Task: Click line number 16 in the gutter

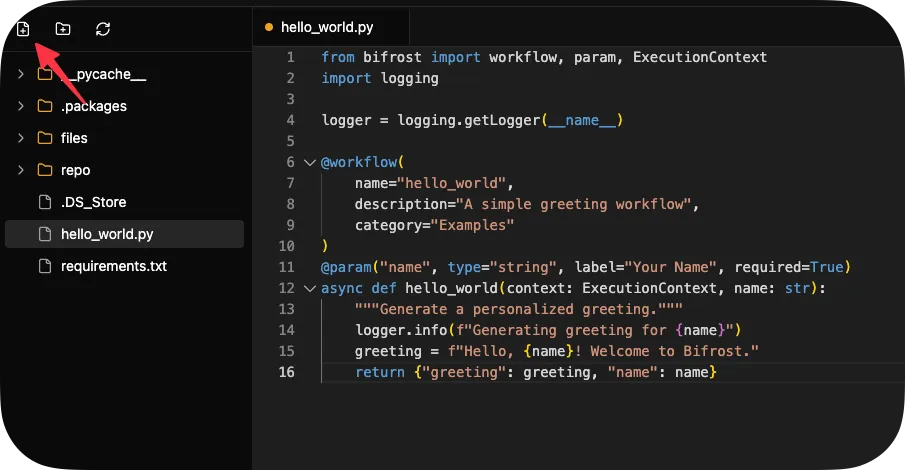Action: click(287, 372)
